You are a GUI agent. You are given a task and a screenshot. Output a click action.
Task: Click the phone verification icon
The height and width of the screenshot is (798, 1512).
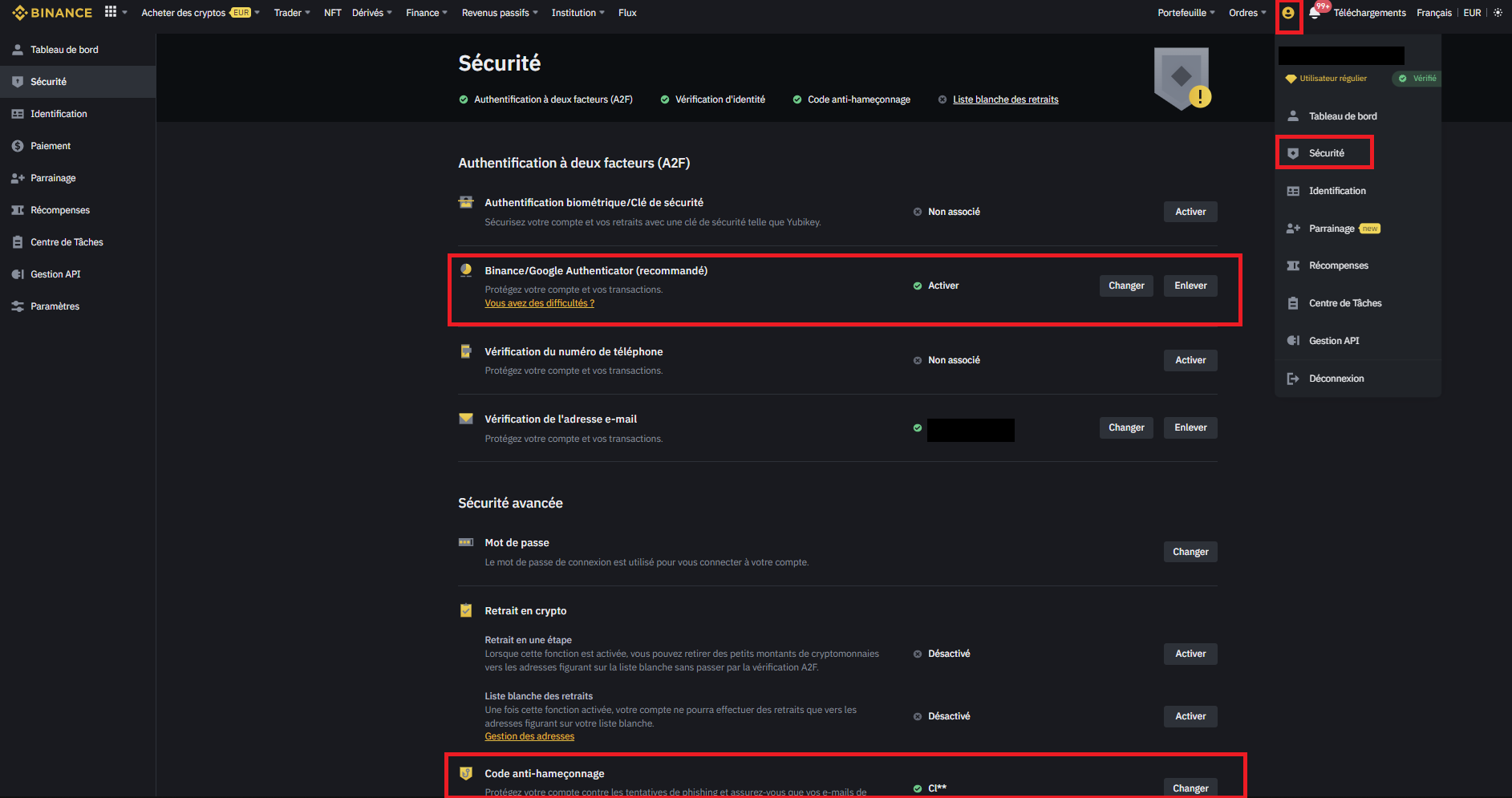tap(466, 351)
